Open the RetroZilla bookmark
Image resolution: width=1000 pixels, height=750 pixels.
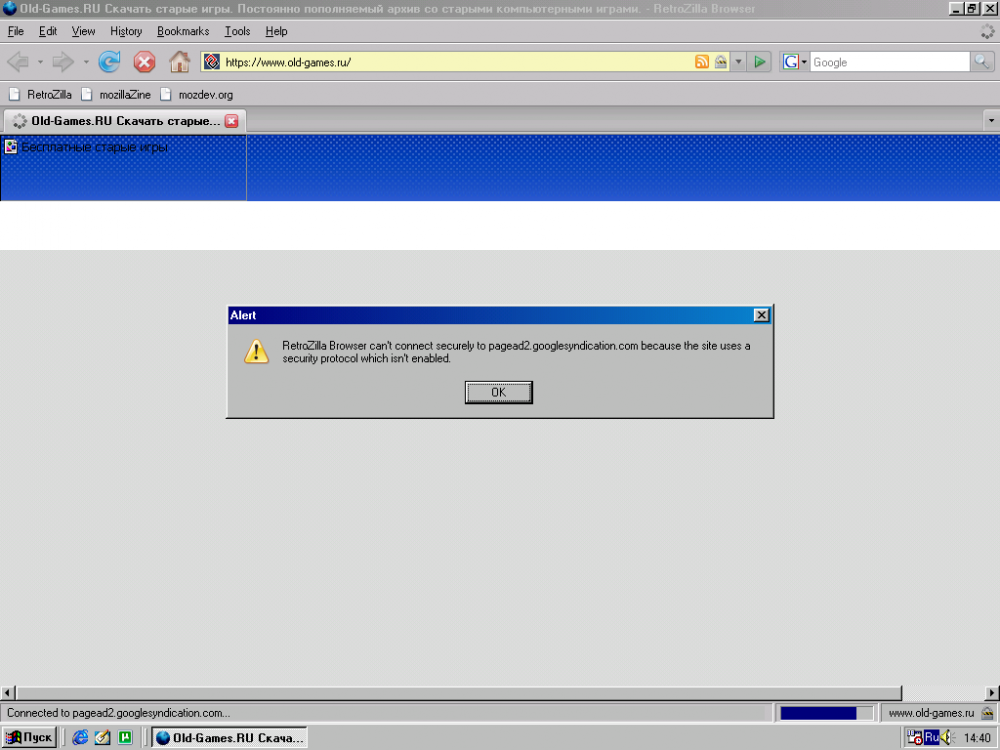coord(40,94)
